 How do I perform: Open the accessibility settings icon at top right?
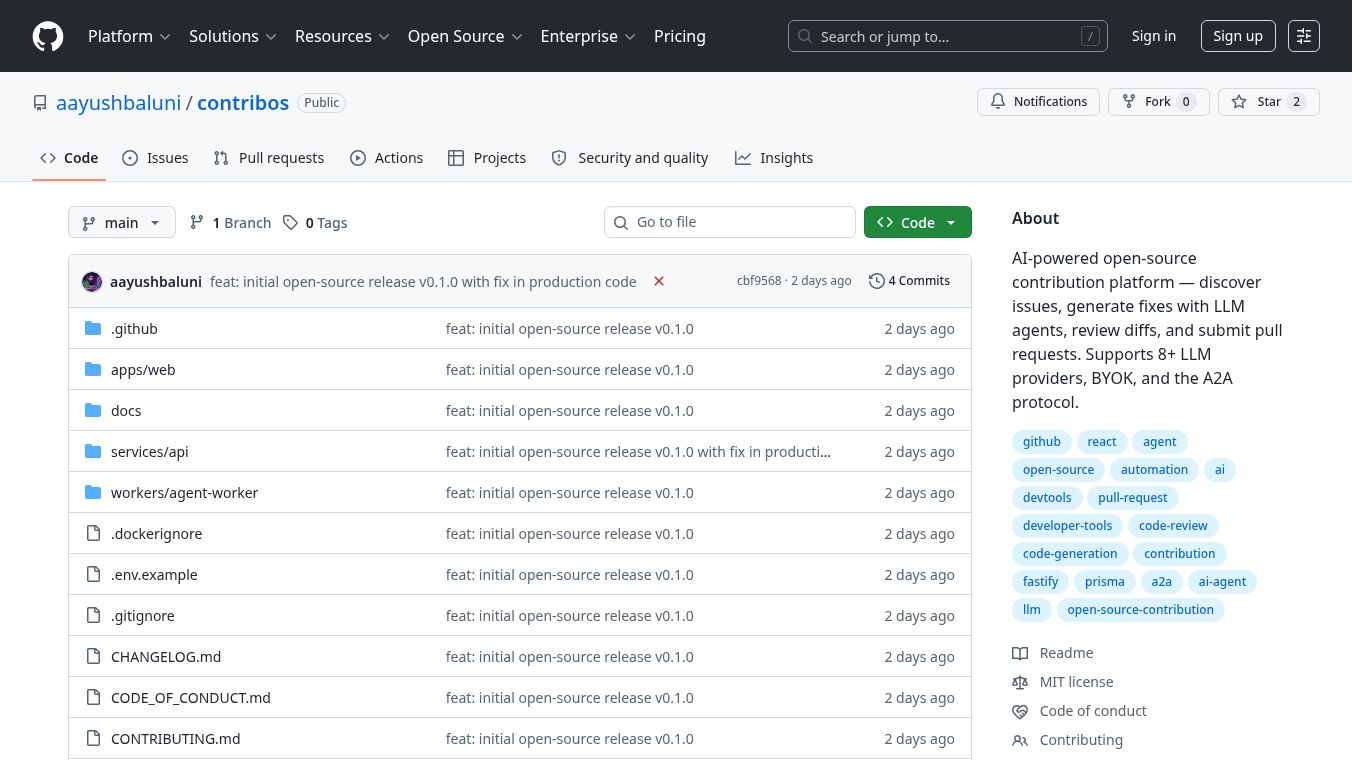1303,36
